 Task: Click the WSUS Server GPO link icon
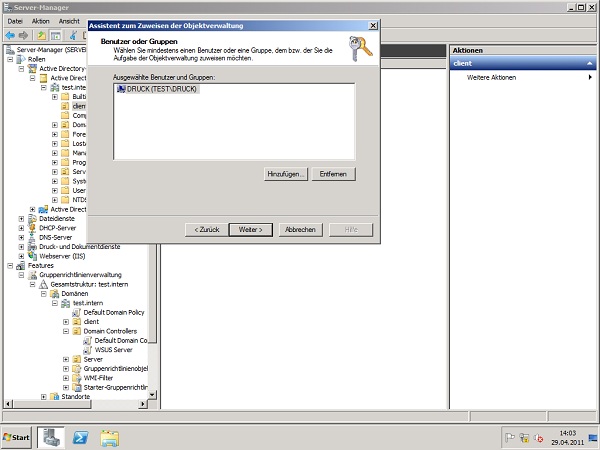pos(88,350)
